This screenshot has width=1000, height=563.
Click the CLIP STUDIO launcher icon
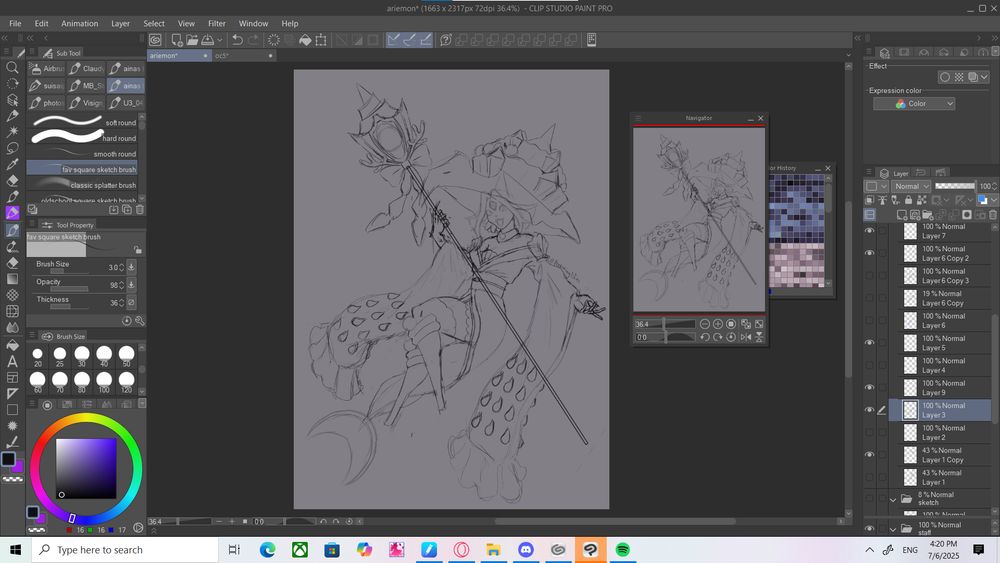coord(156,40)
